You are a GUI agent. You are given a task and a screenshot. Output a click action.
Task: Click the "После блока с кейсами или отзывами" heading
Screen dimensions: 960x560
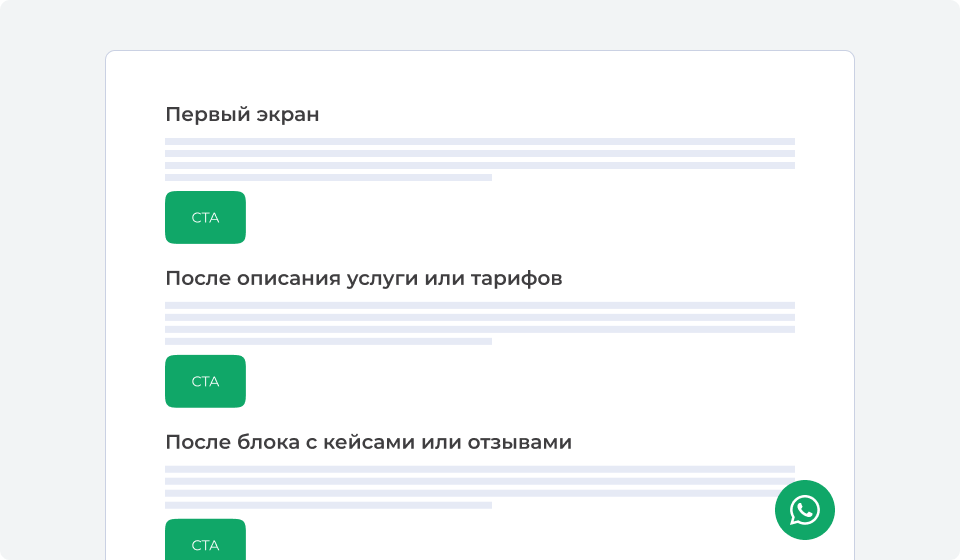tap(368, 442)
